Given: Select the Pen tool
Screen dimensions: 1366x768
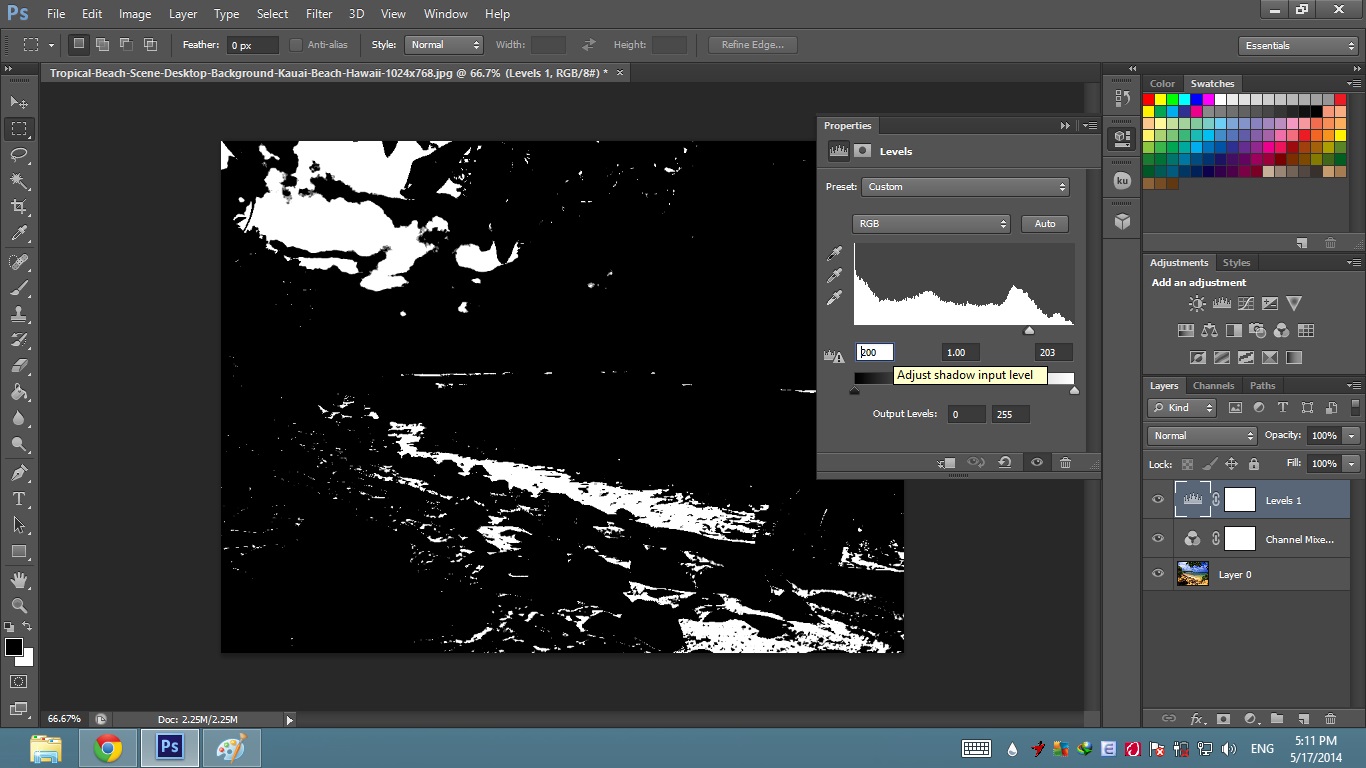Looking at the screenshot, I should 19,473.
